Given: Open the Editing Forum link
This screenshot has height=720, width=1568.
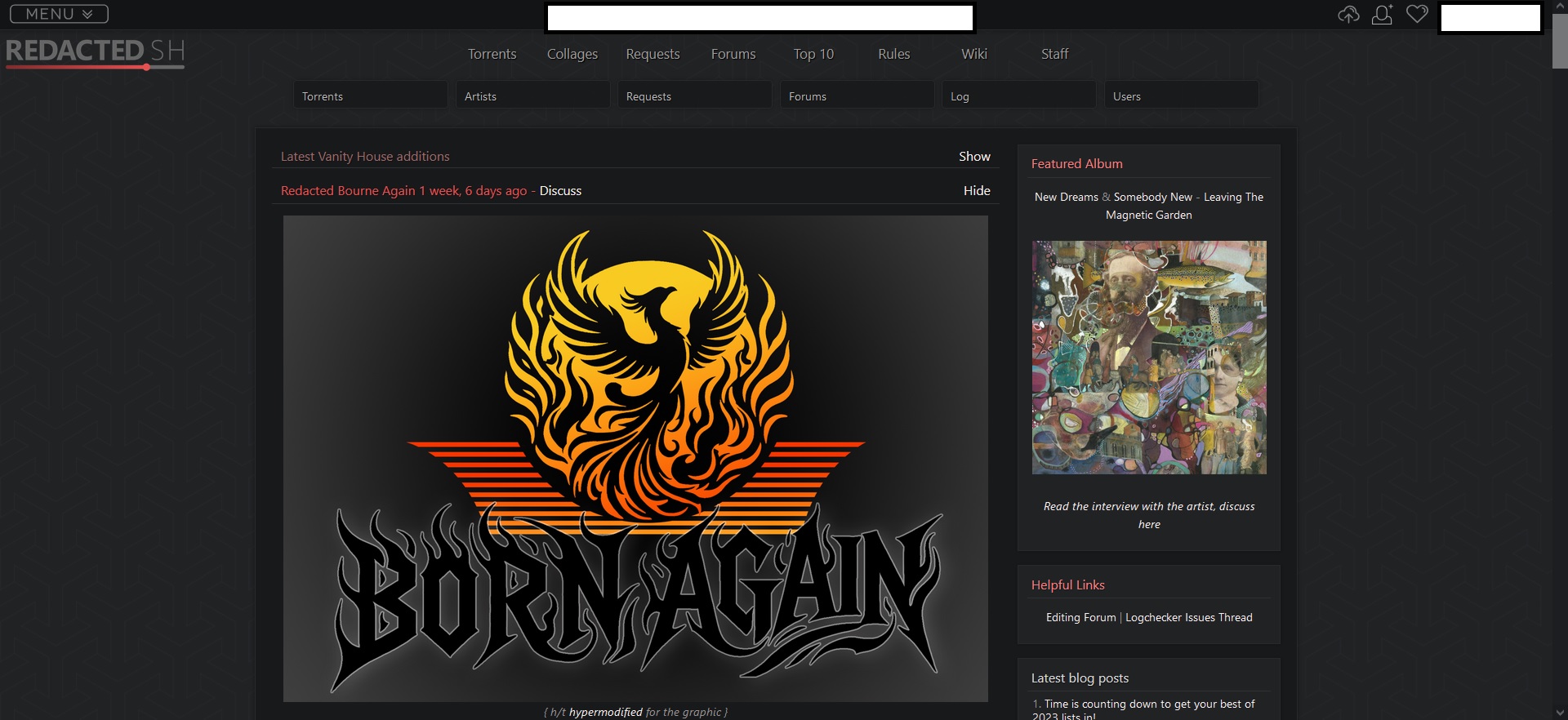Looking at the screenshot, I should tap(1080, 617).
